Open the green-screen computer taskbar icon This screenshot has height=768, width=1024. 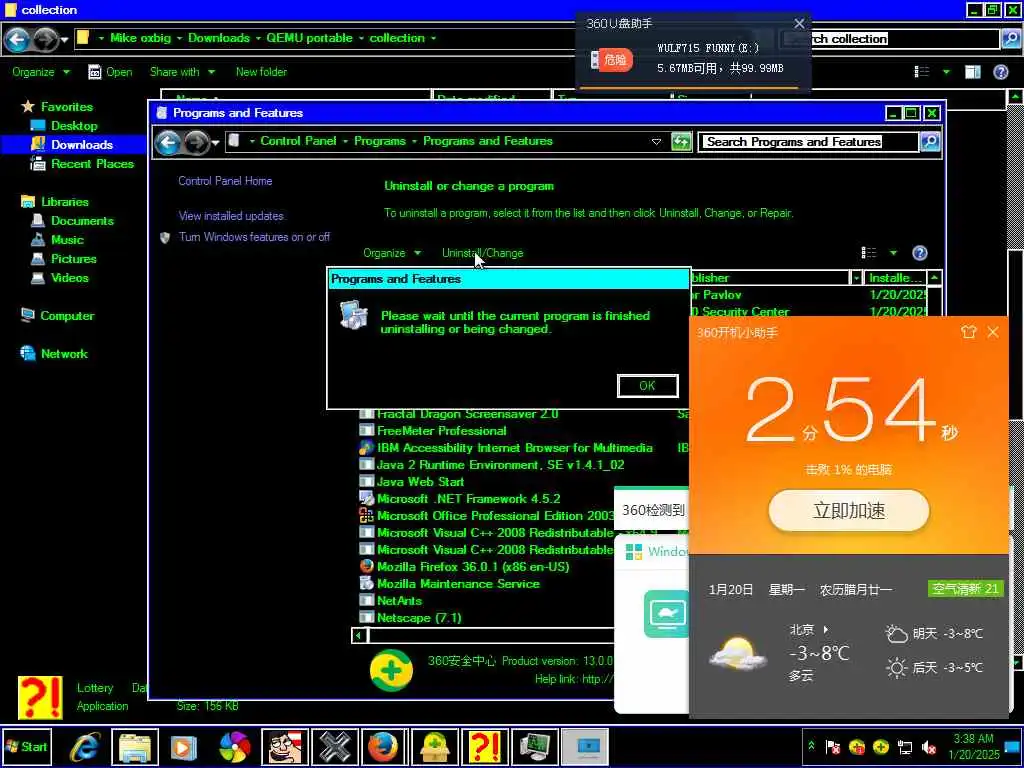tap(535, 747)
